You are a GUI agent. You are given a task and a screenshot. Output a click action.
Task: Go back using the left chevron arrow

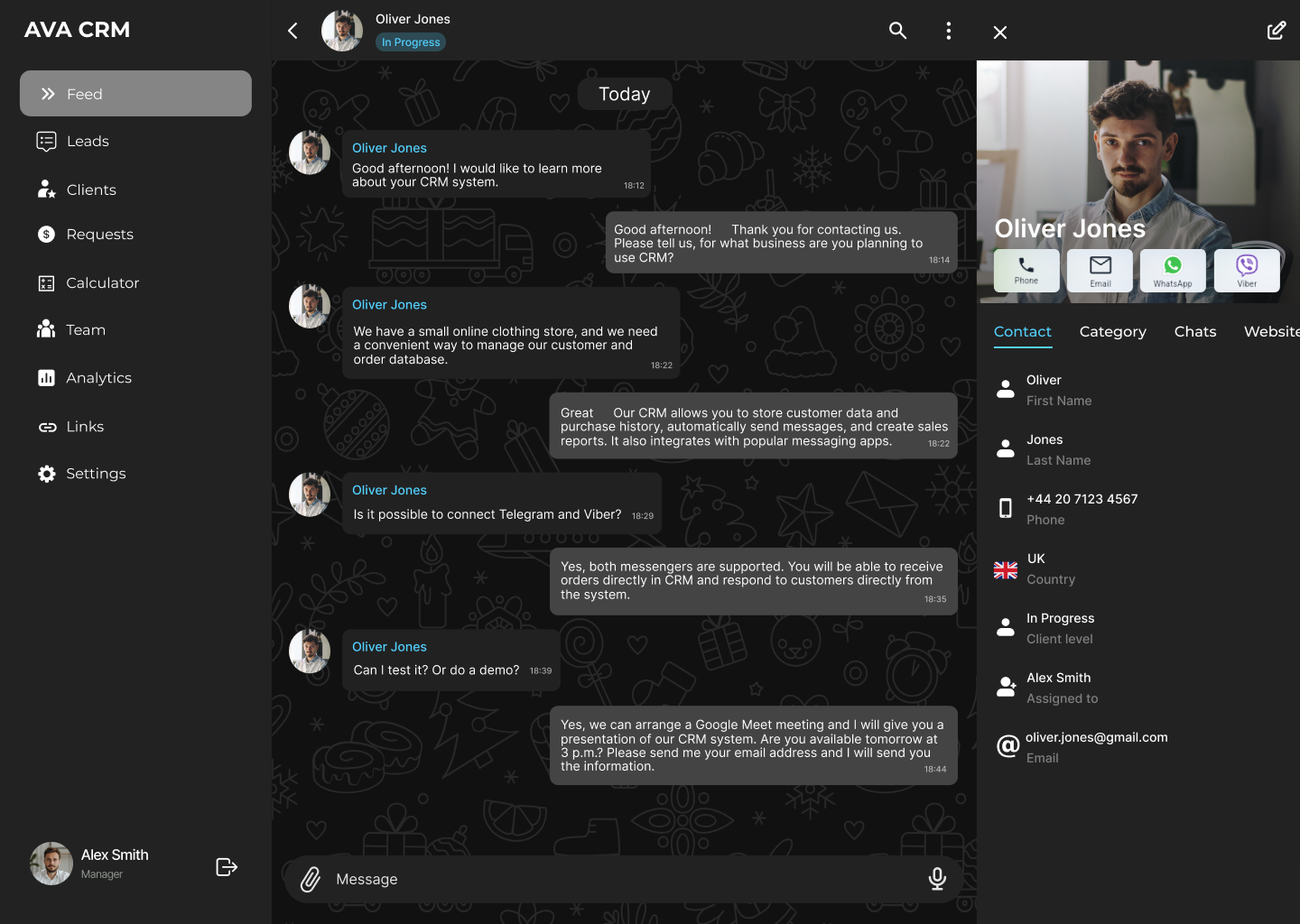click(x=292, y=31)
